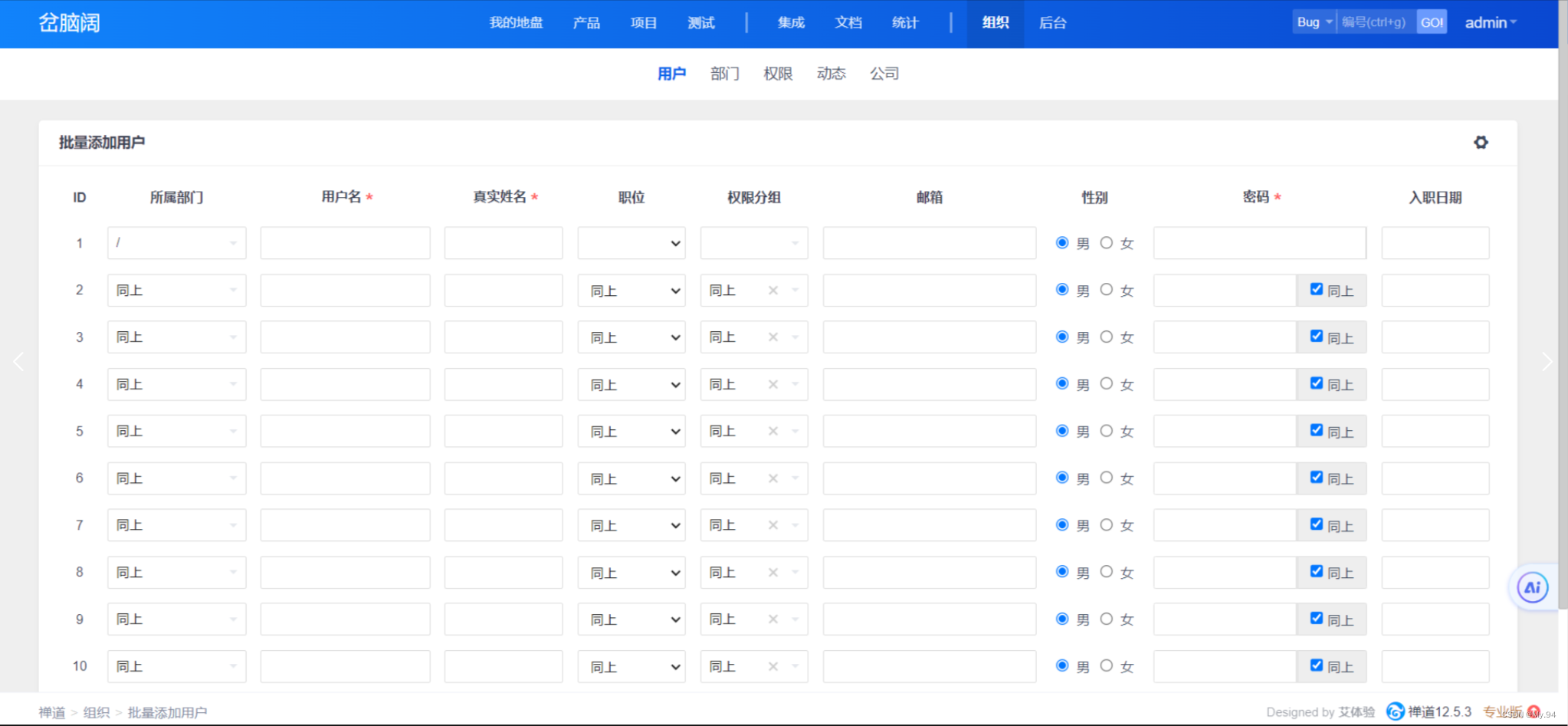1568x726 pixels.
Task: Clear the permission group in row 8
Action: pyautogui.click(x=773, y=572)
